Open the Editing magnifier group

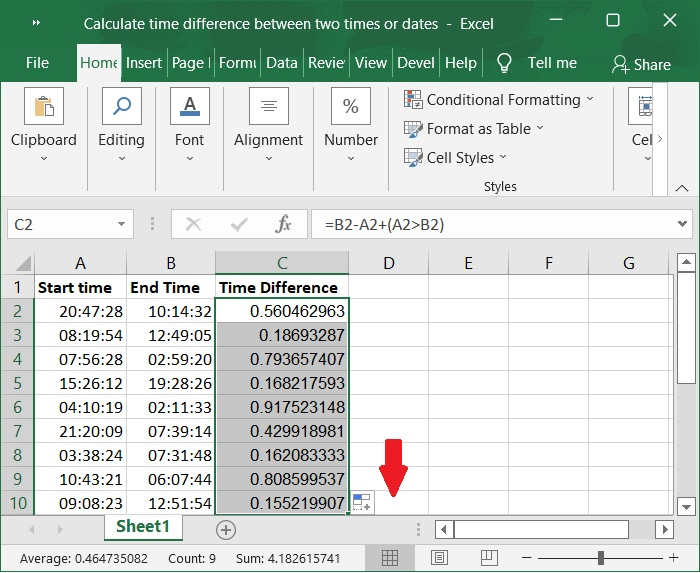pyautogui.click(x=121, y=107)
